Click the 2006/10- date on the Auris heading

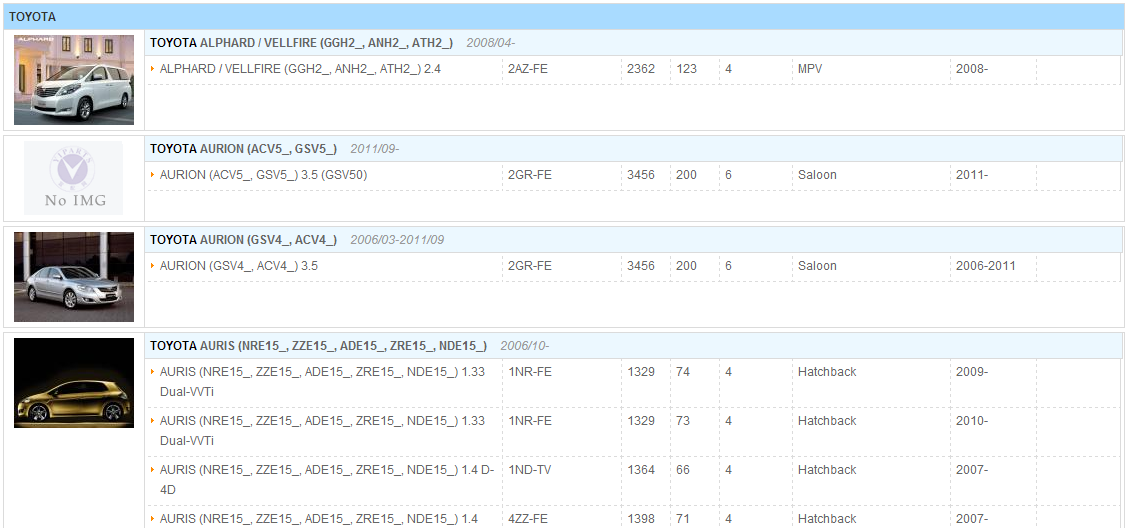tap(524, 346)
